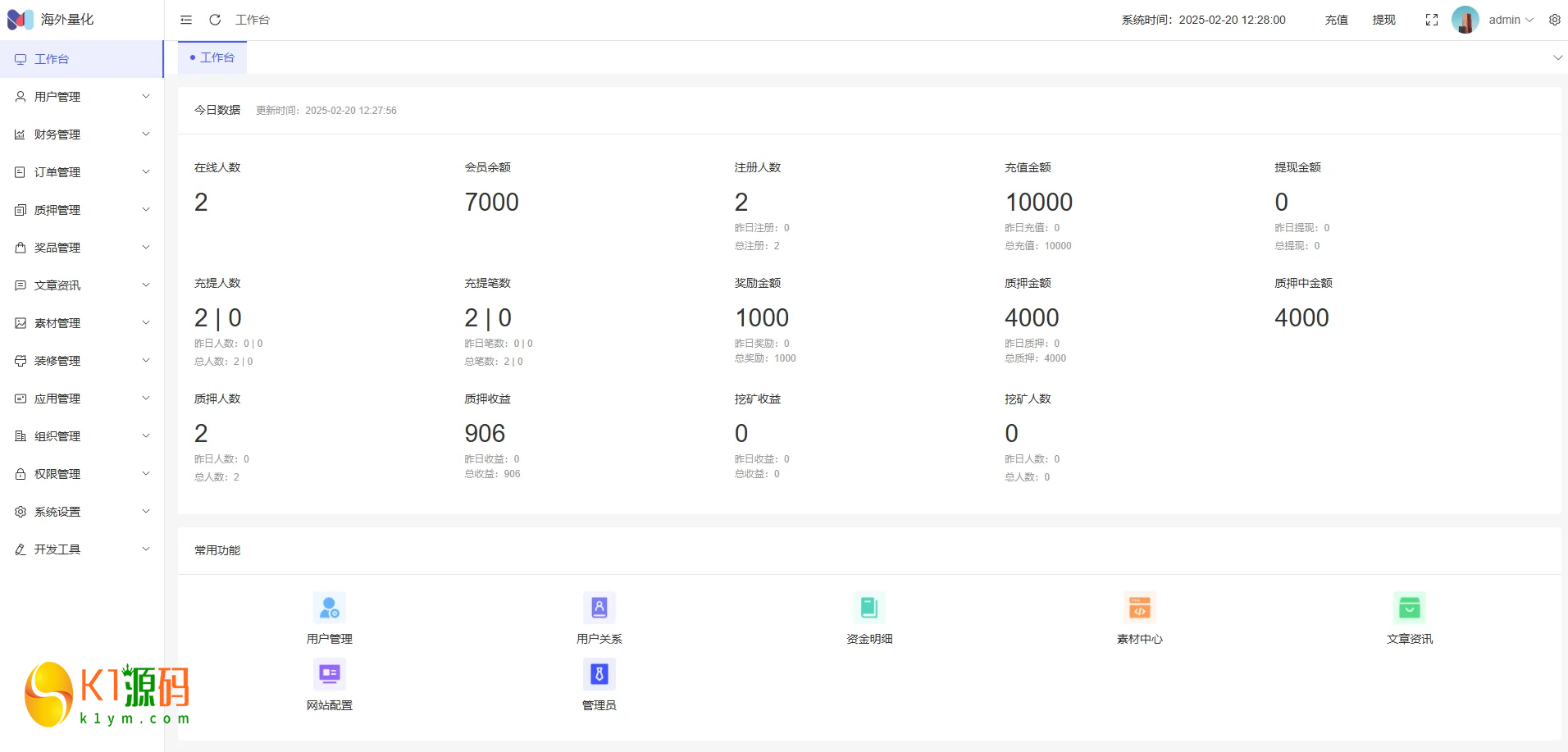Click the 充值 button in header

click(x=1337, y=20)
